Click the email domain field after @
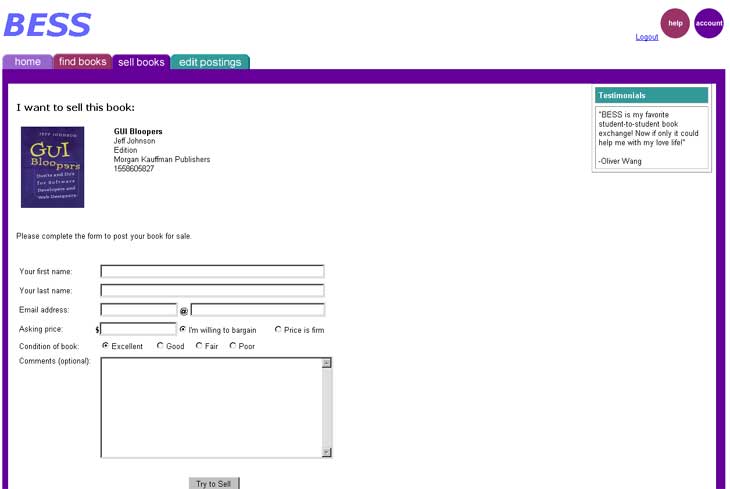Image resolution: width=730 pixels, height=489 pixels. (x=257, y=309)
